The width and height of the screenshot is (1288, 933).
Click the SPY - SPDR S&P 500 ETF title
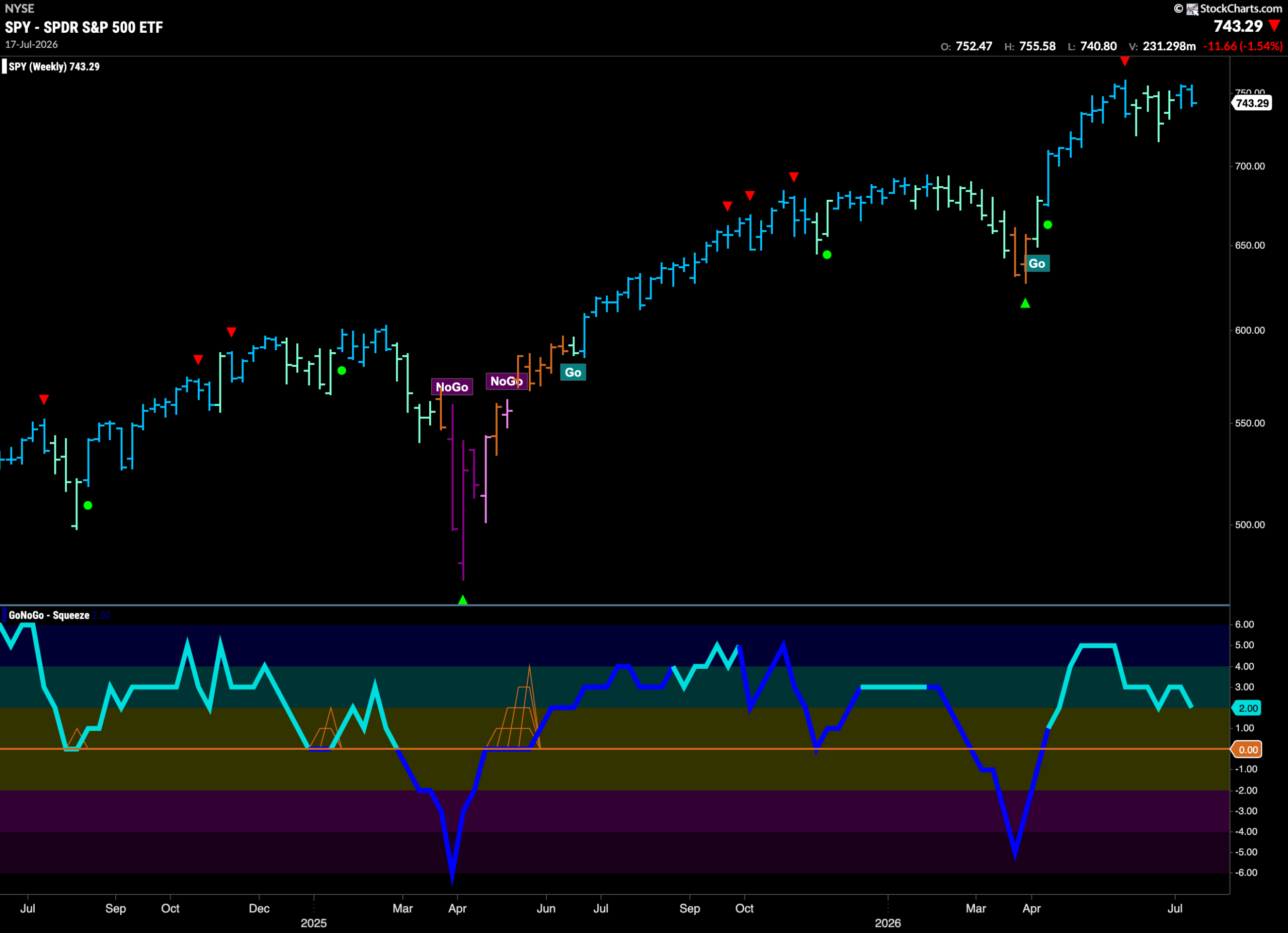point(84,27)
